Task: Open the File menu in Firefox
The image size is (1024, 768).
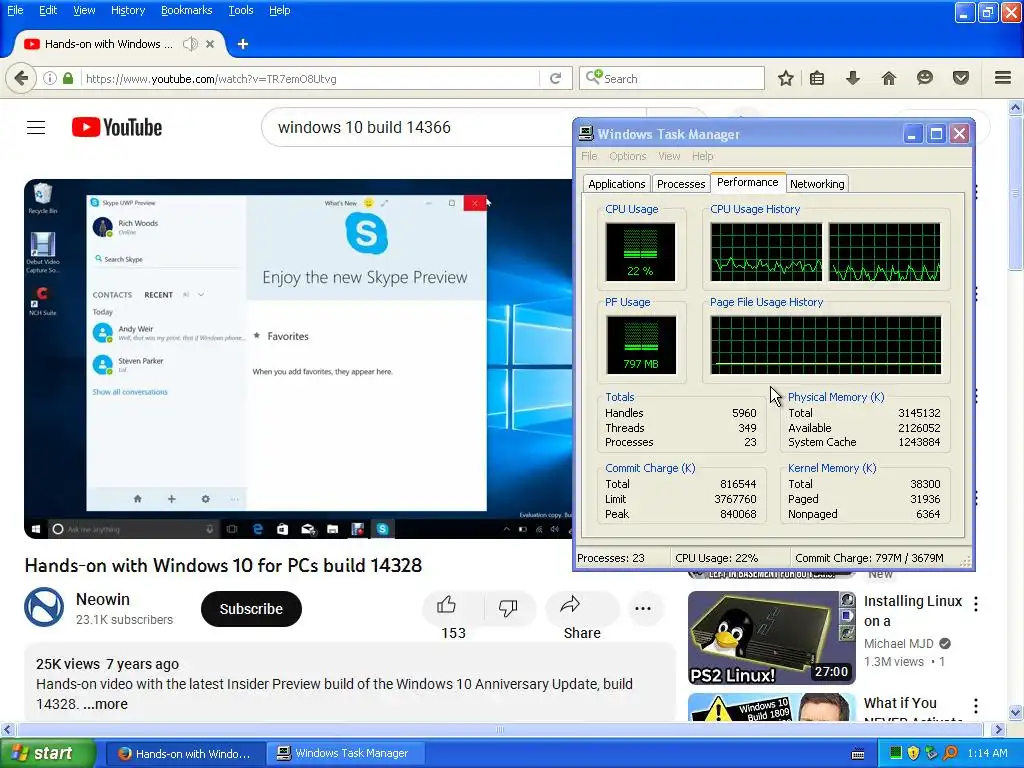Action: click(15, 10)
